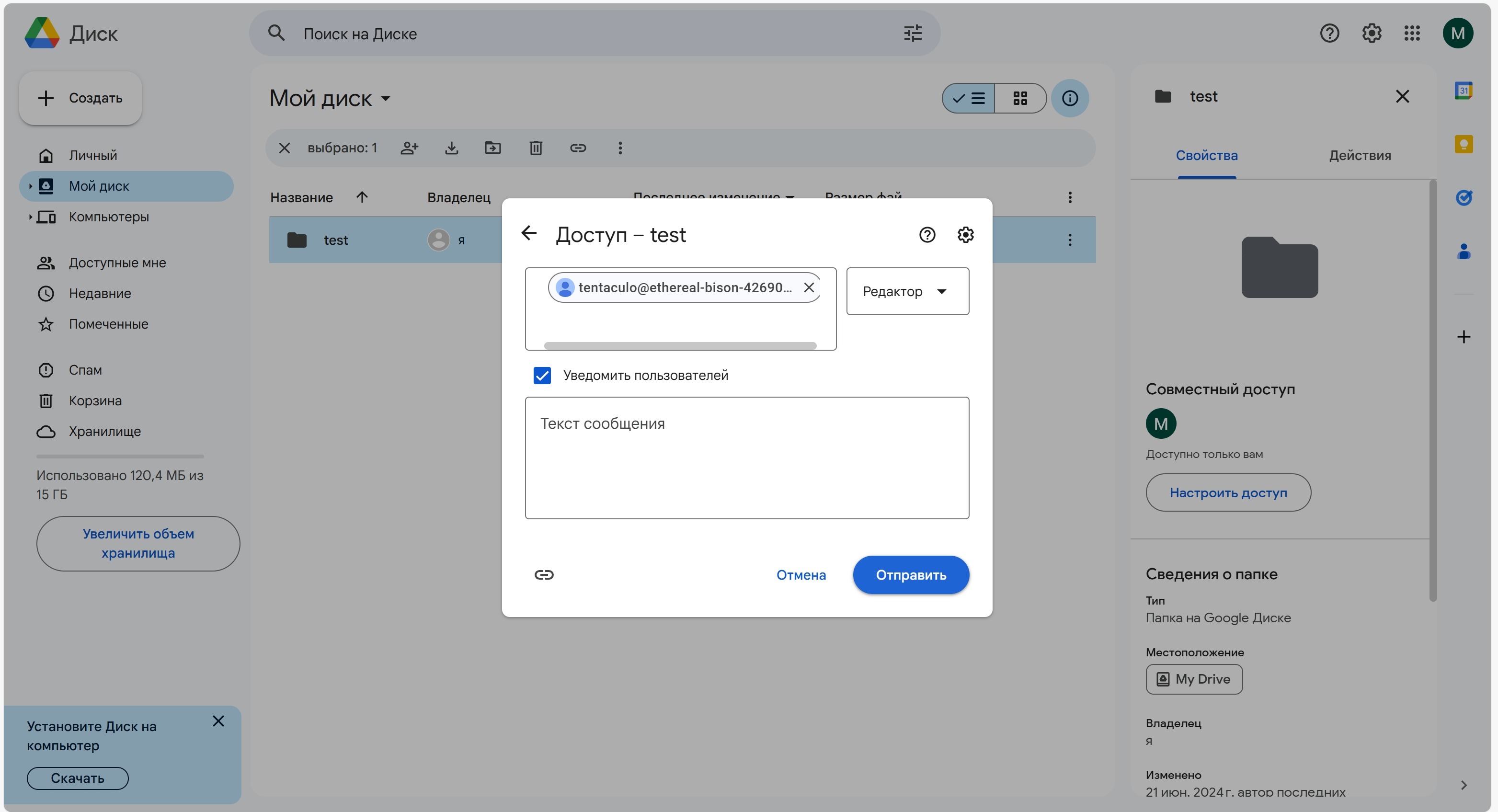Screen dimensions: 1498x812
Task: Expand the Мой диск tree arrow
Action: click(x=30, y=186)
